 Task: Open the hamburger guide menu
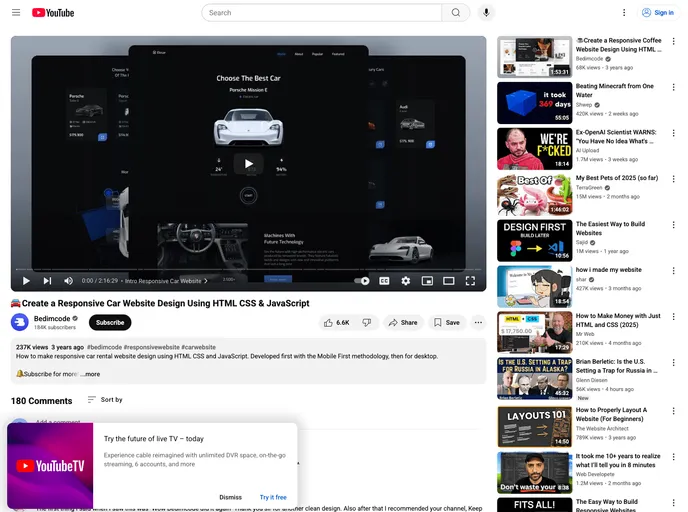pyautogui.click(x=16, y=13)
